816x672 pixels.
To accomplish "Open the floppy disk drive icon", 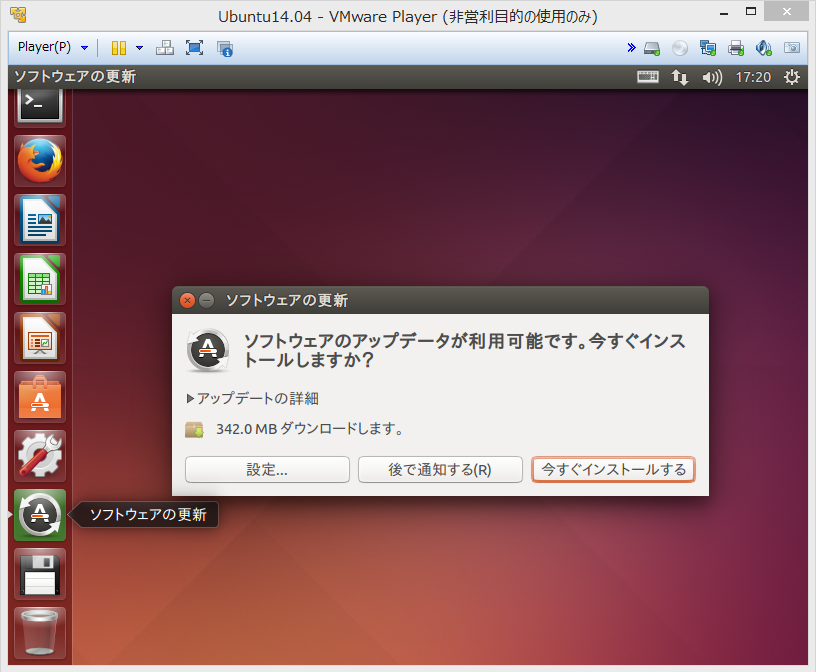I will click(x=40, y=574).
